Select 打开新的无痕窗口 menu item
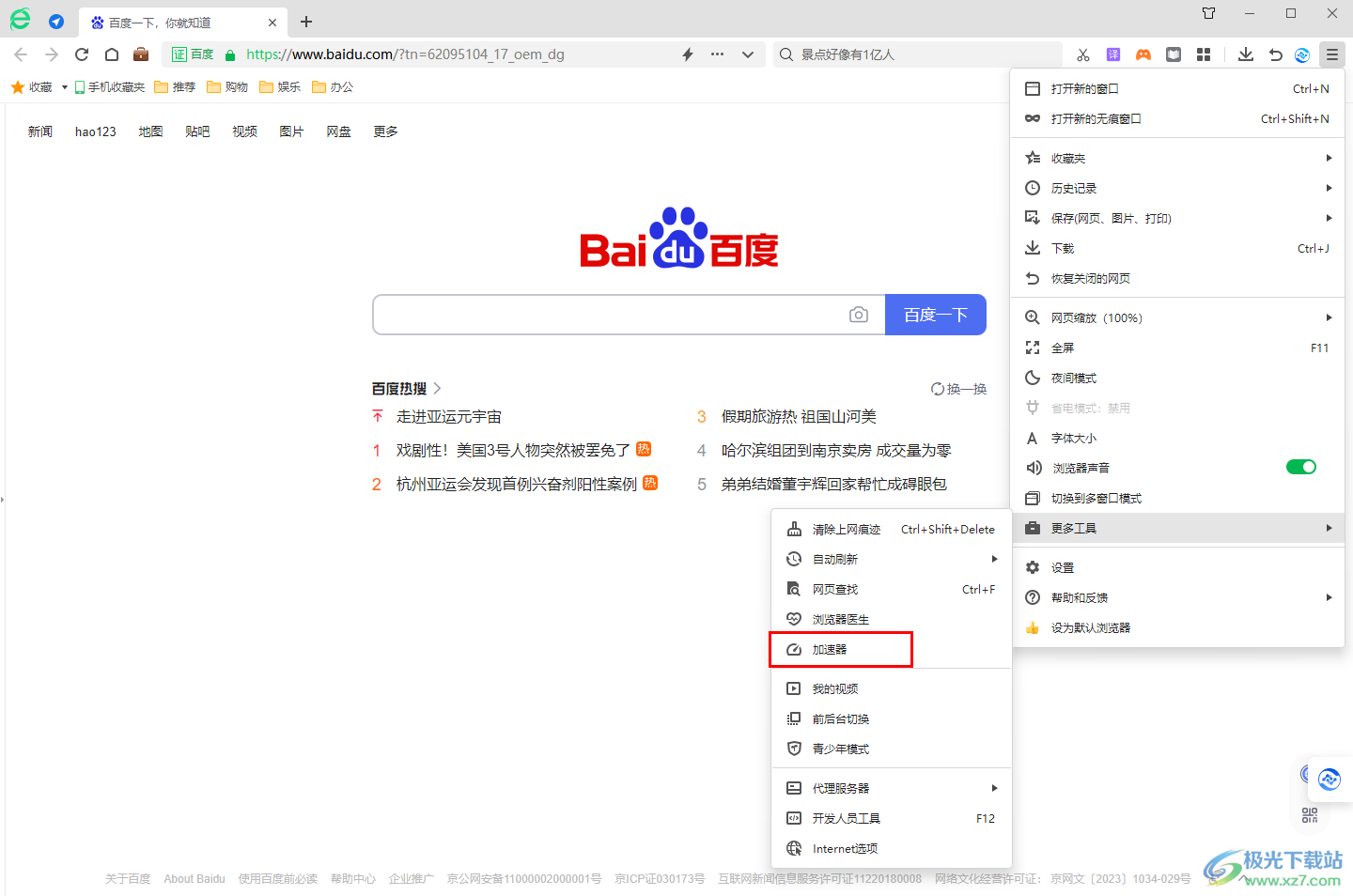 [1177, 118]
